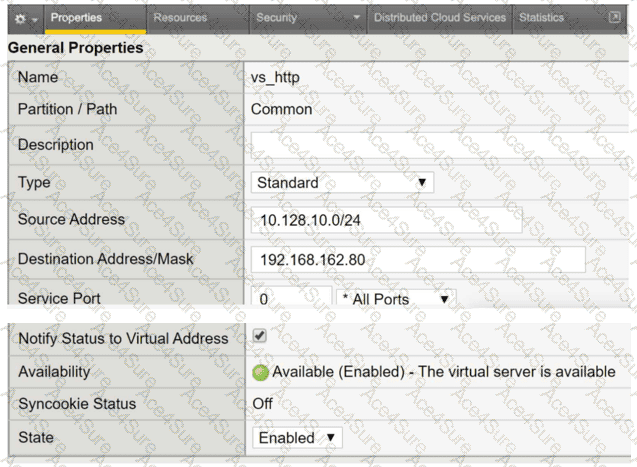The width and height of the screenshot is (637, 467).
Task: Click the vs_http name value
Action: point(275,77)
